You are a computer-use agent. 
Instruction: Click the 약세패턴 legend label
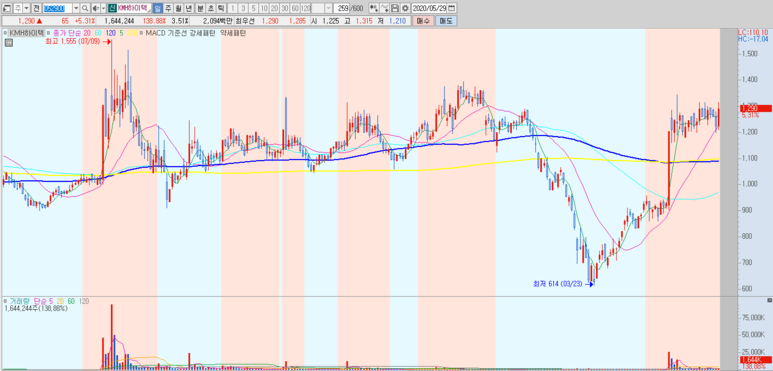(234, 33)
